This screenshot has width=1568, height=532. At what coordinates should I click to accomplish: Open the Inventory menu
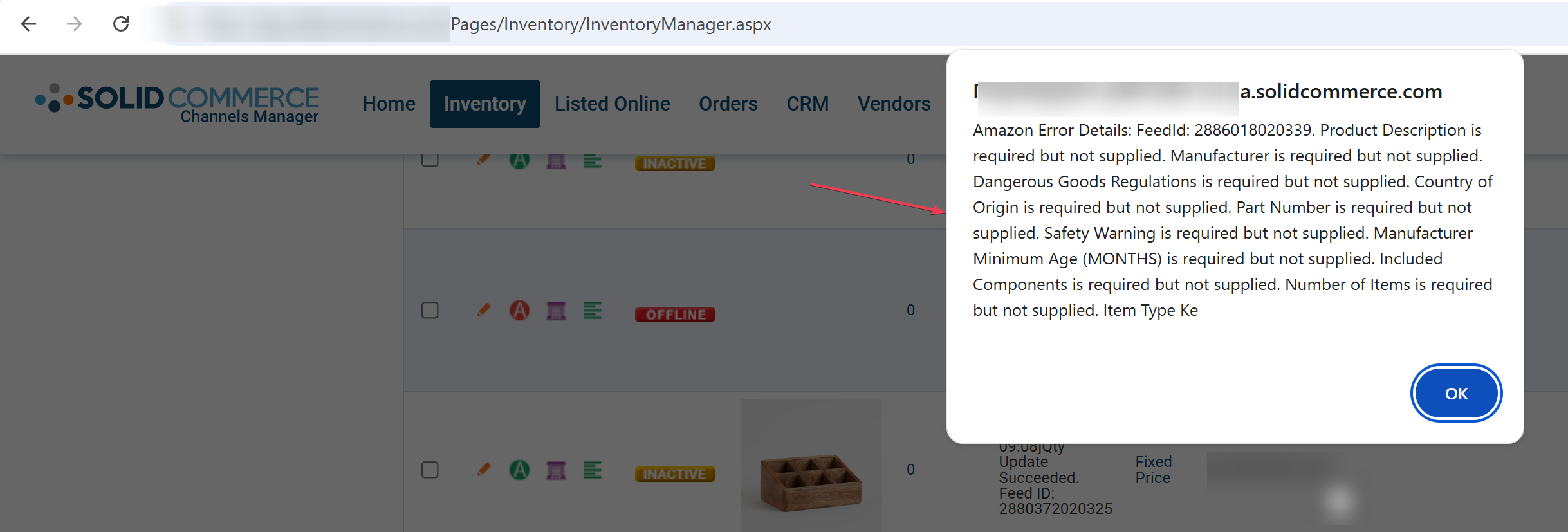point(485,104)
